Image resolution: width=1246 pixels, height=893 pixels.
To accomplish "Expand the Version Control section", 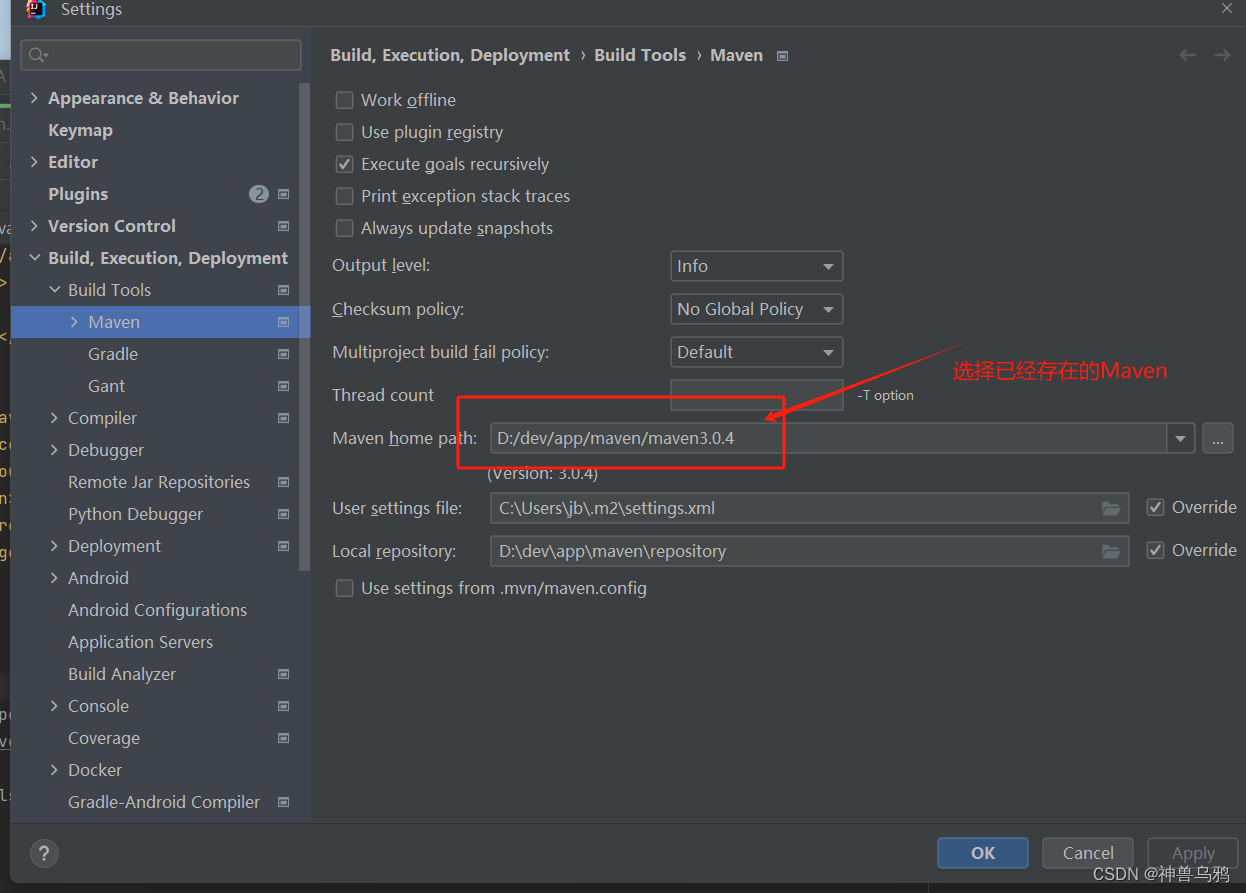I will coord(35,226).
